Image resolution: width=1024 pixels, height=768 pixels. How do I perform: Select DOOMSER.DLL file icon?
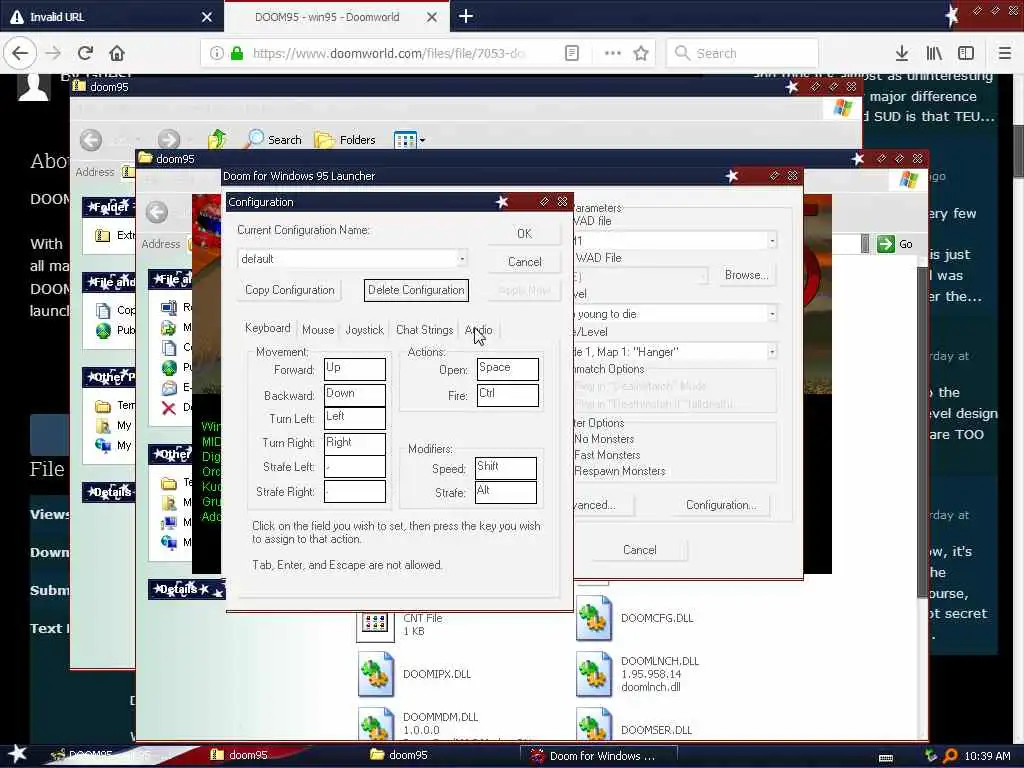594,724
